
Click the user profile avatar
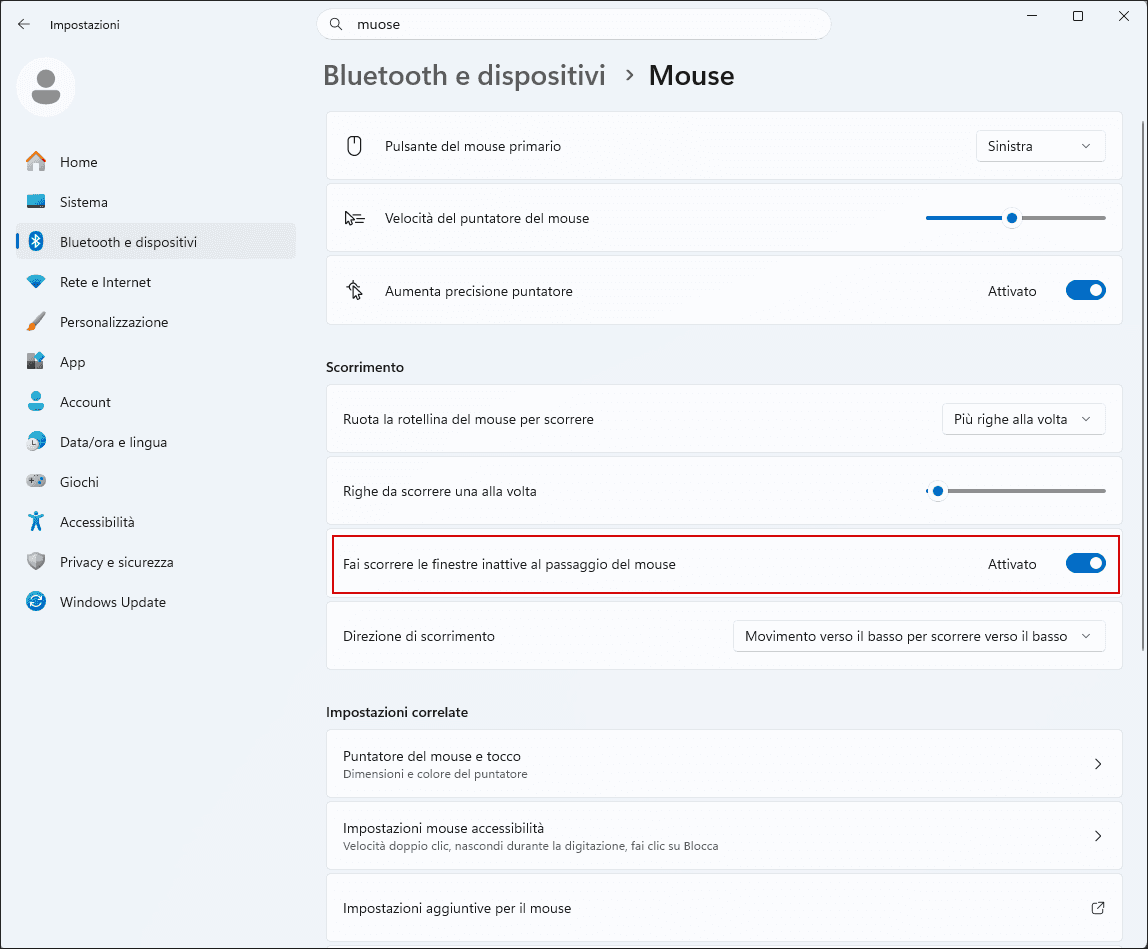click(45, 87)
